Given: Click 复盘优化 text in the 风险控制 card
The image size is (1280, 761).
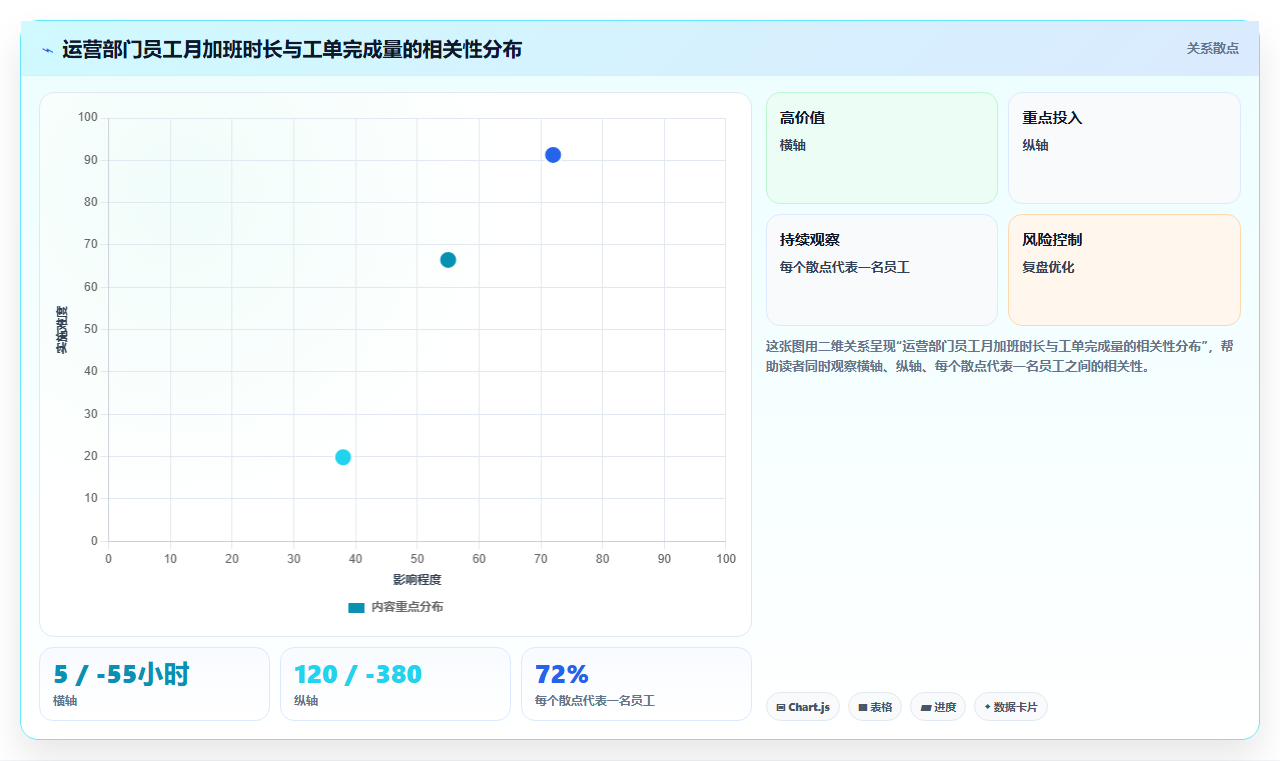Looking at the screenshot, I should [1048, 267].
